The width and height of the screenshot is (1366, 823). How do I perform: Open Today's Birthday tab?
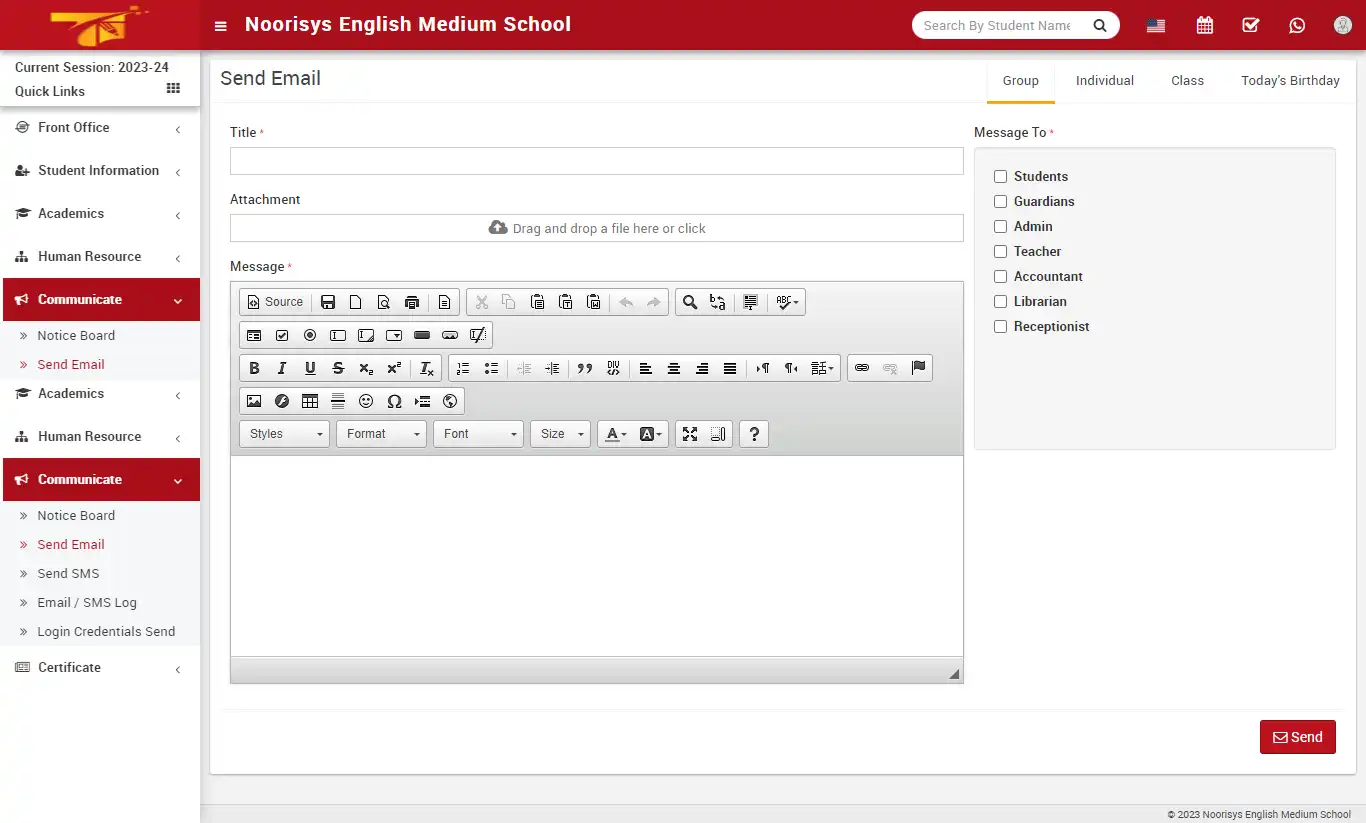(1290, 80)
